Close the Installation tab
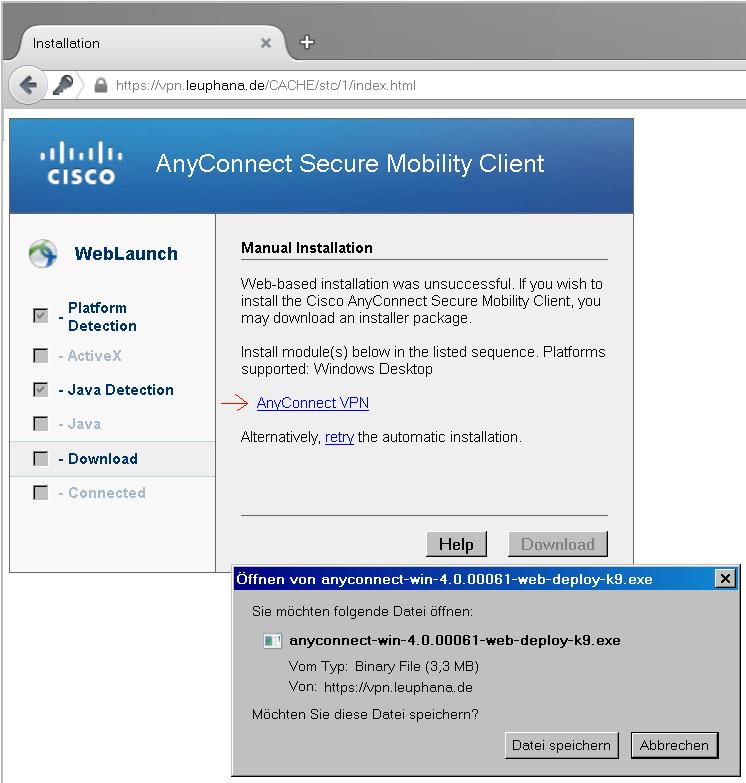746x783 pixels. [x=266, y=43]
